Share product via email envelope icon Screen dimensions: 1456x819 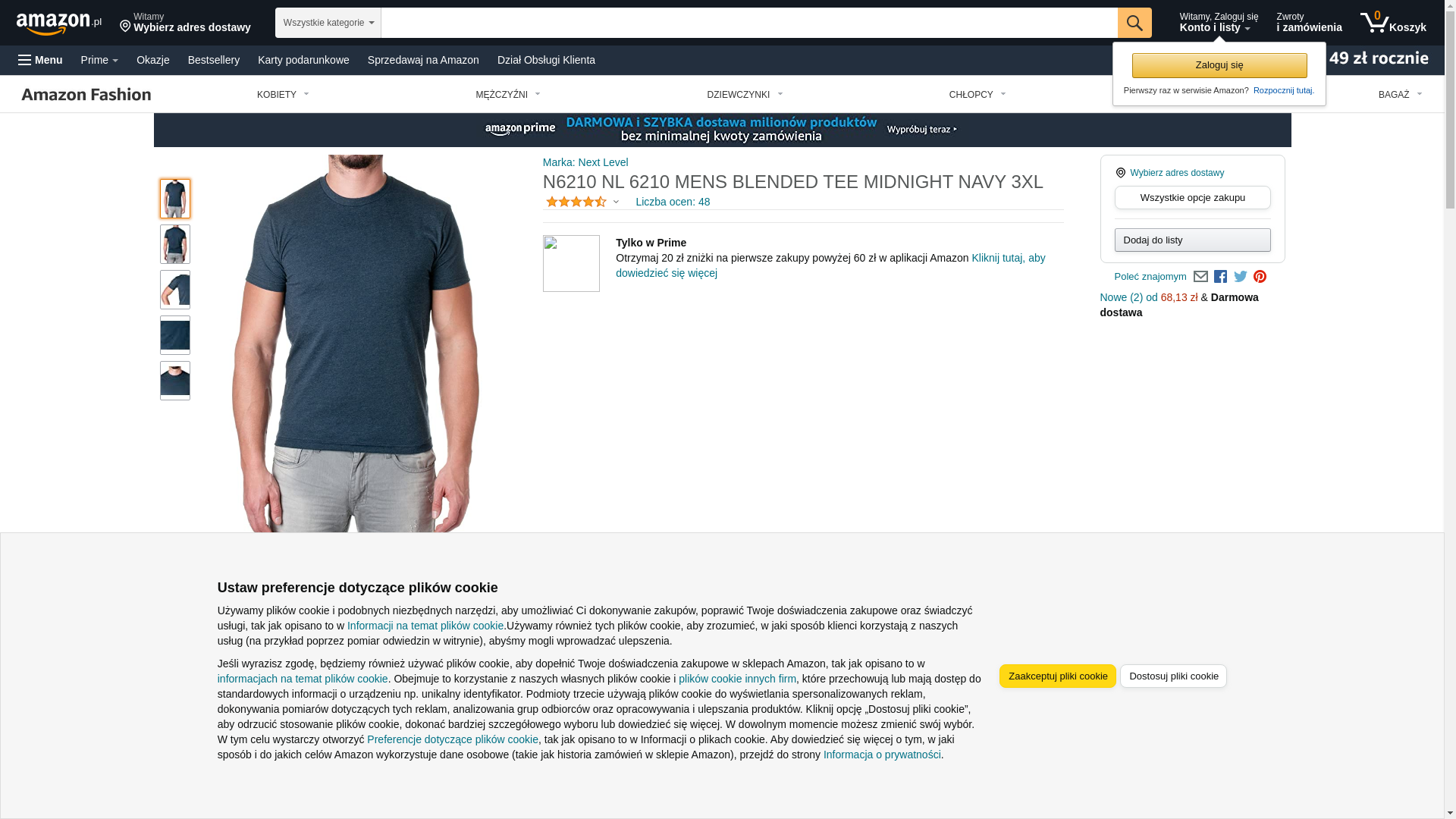pos(1200,277)
